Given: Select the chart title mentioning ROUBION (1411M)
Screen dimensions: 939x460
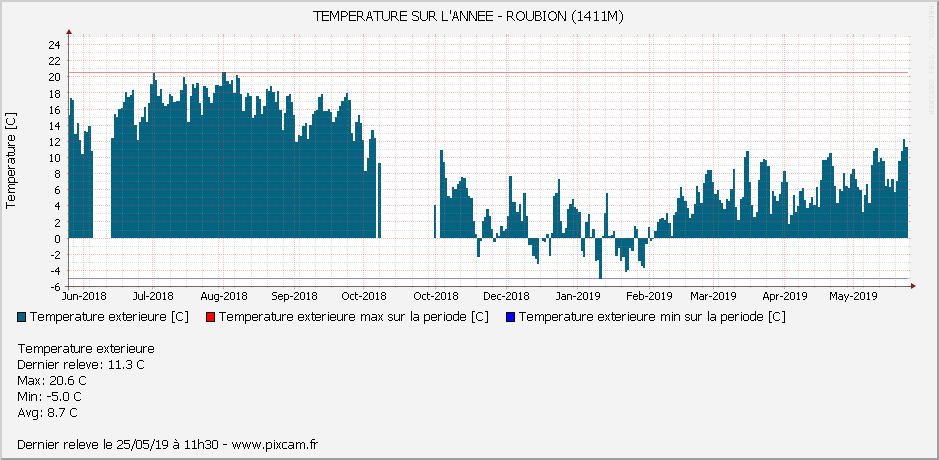Looking at the screenshot, I should [x=469, y=17].
